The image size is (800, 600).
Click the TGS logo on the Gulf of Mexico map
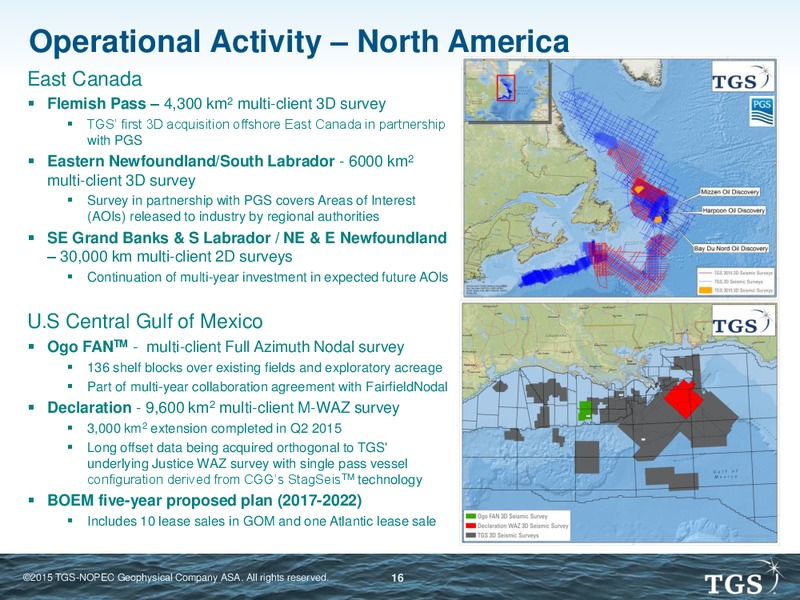(743, 321)
